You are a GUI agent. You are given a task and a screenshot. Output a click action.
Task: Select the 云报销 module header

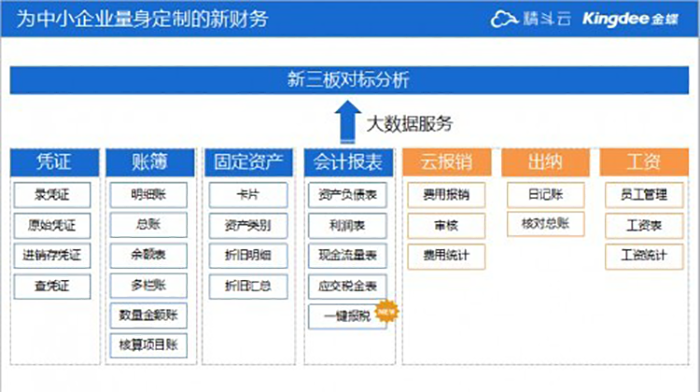coord(447,162)
